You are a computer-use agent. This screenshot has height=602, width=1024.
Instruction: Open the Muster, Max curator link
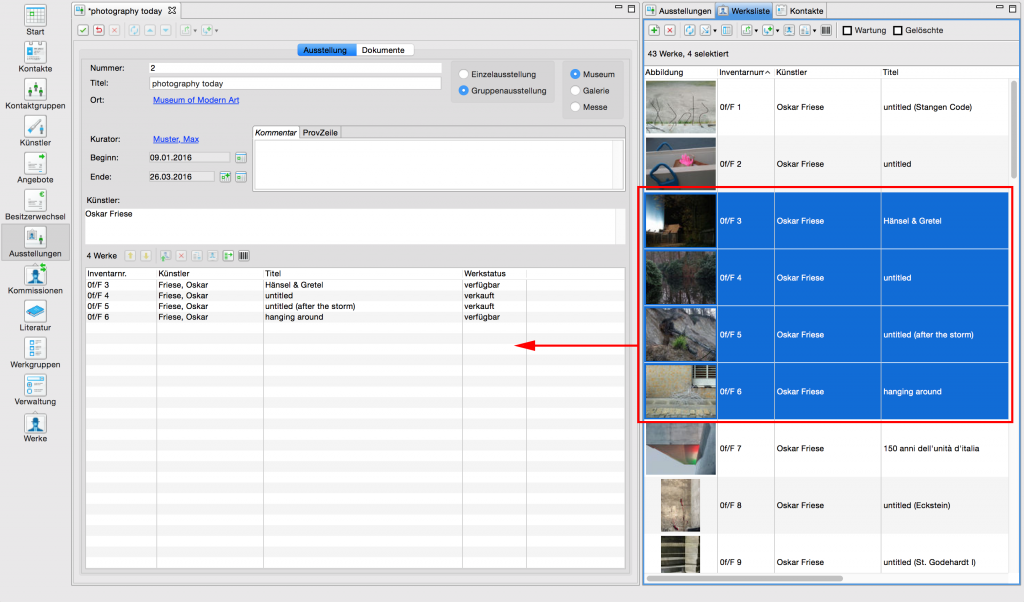[x=176, y=139]
